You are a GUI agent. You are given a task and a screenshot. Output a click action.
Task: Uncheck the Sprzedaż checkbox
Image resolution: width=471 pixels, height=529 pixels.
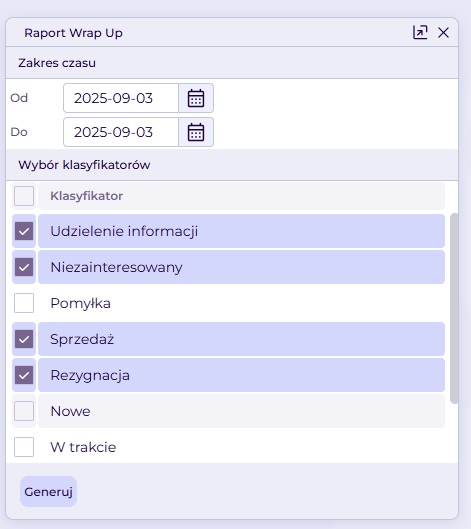[x=24, y=339]
